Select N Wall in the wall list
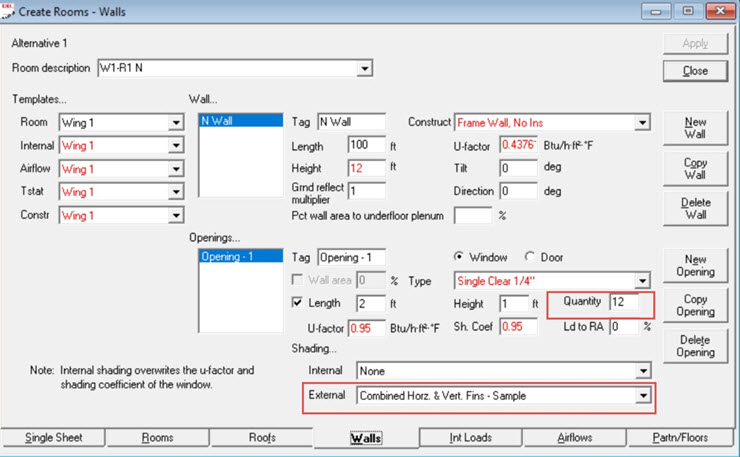Screen dimensions: 740x457 (x=241, y=121)
